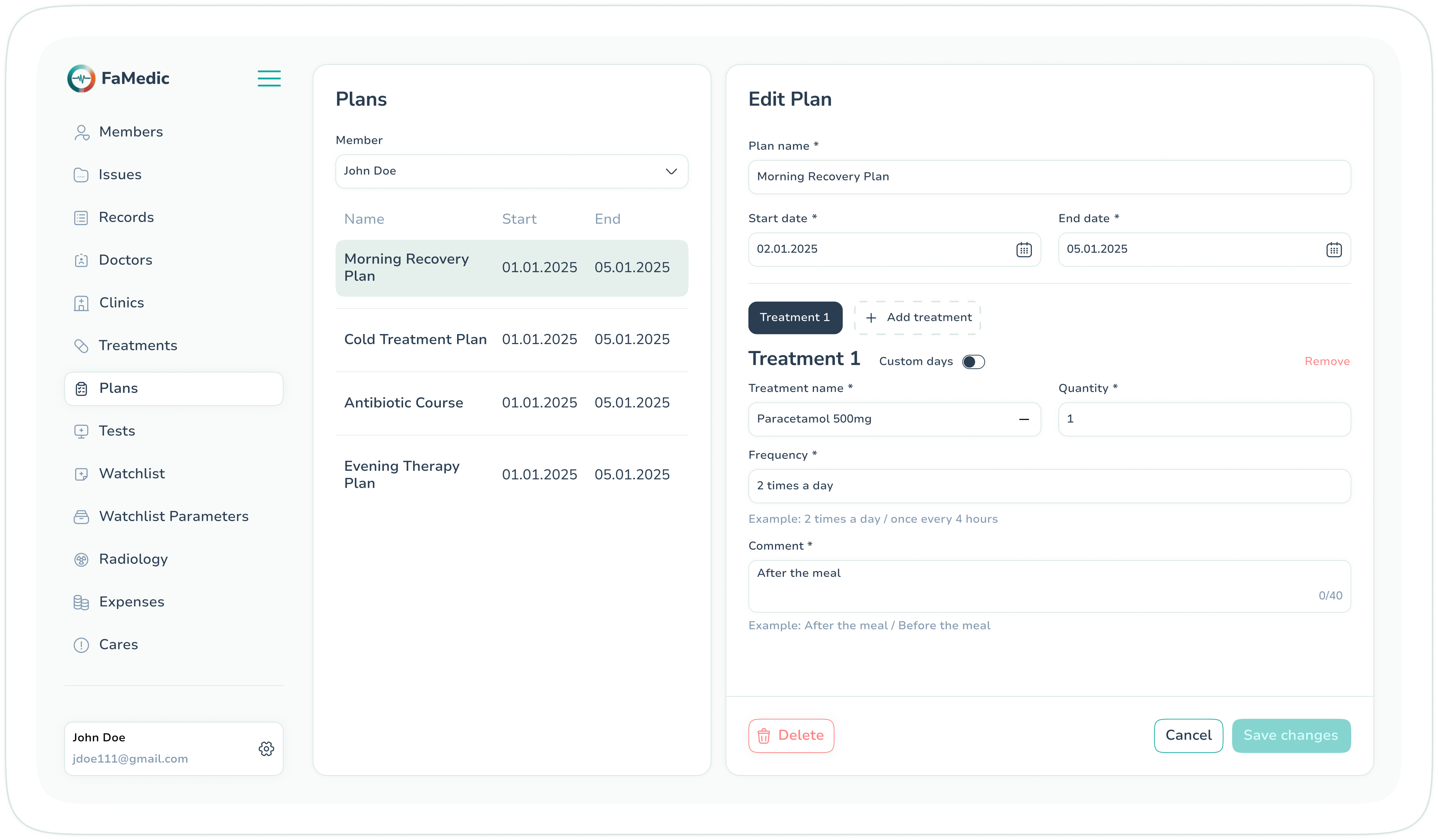Select Plans sidebar item
This screenshot has height=840, width=1438.
(x=174, y=389)
